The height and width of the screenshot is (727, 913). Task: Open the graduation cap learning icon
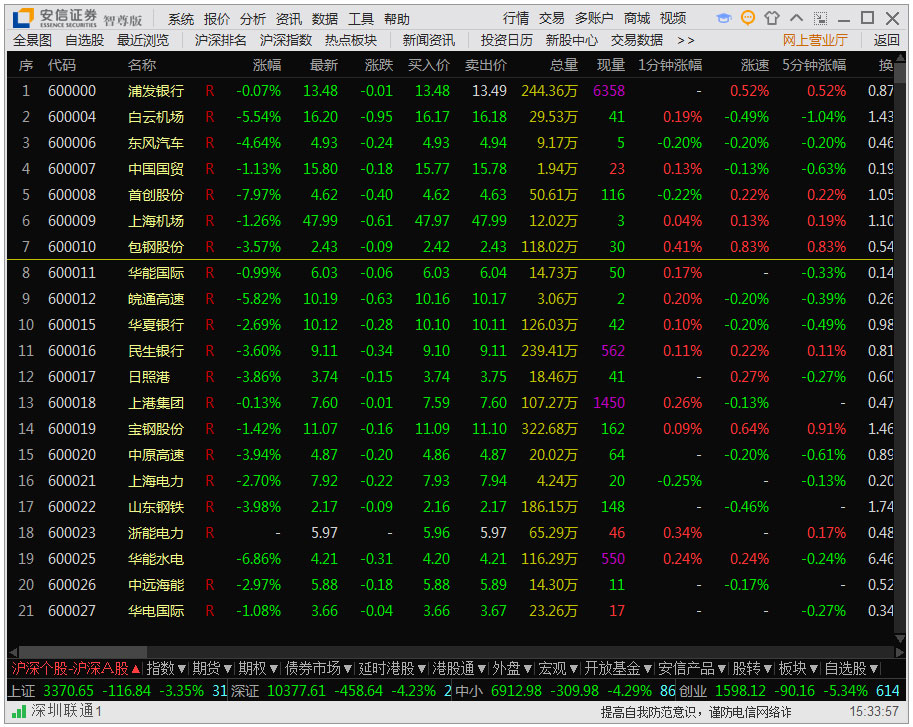724,18
